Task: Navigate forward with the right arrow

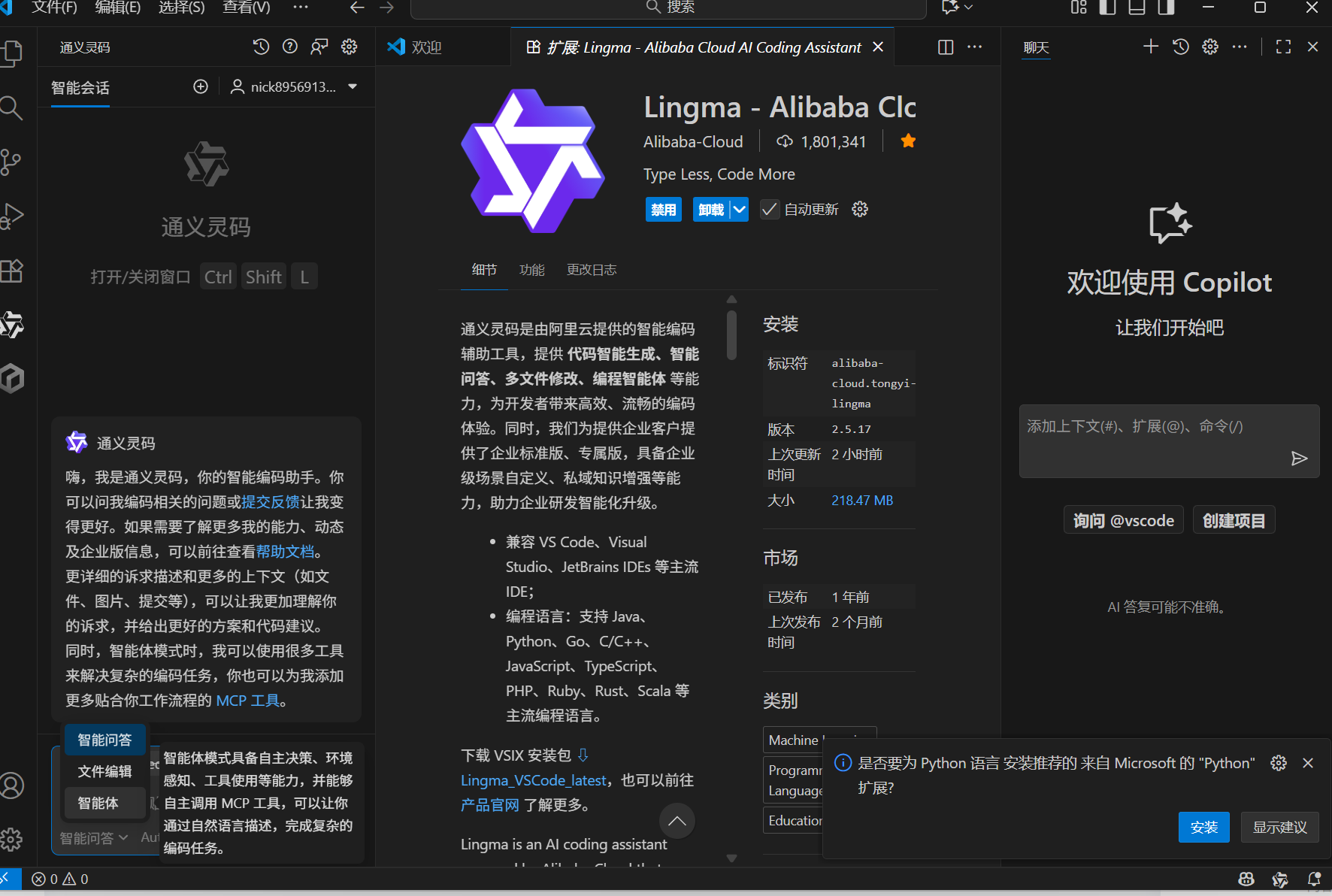Action: 387,8
